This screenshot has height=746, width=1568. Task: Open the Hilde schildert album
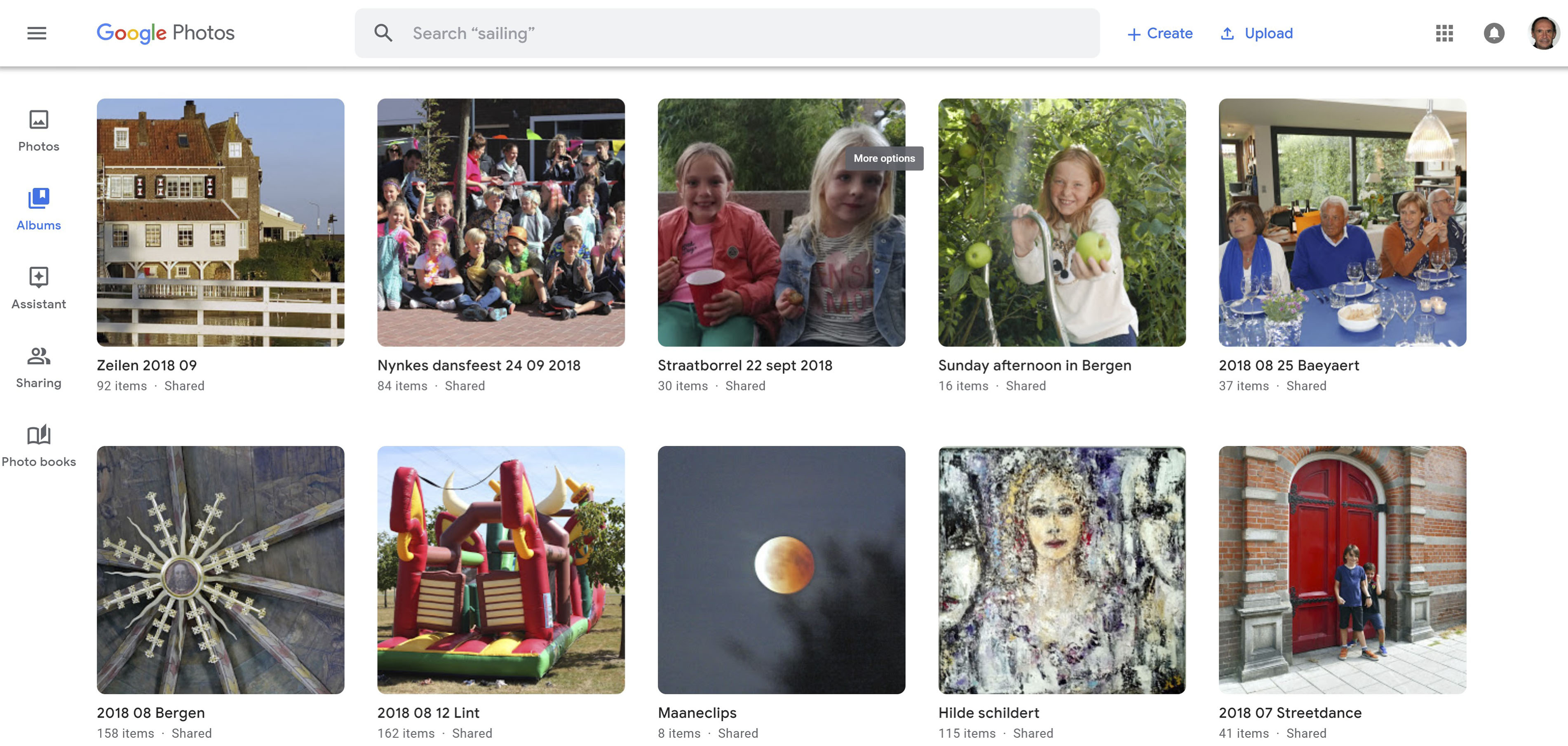click(x=1061, y=570)
